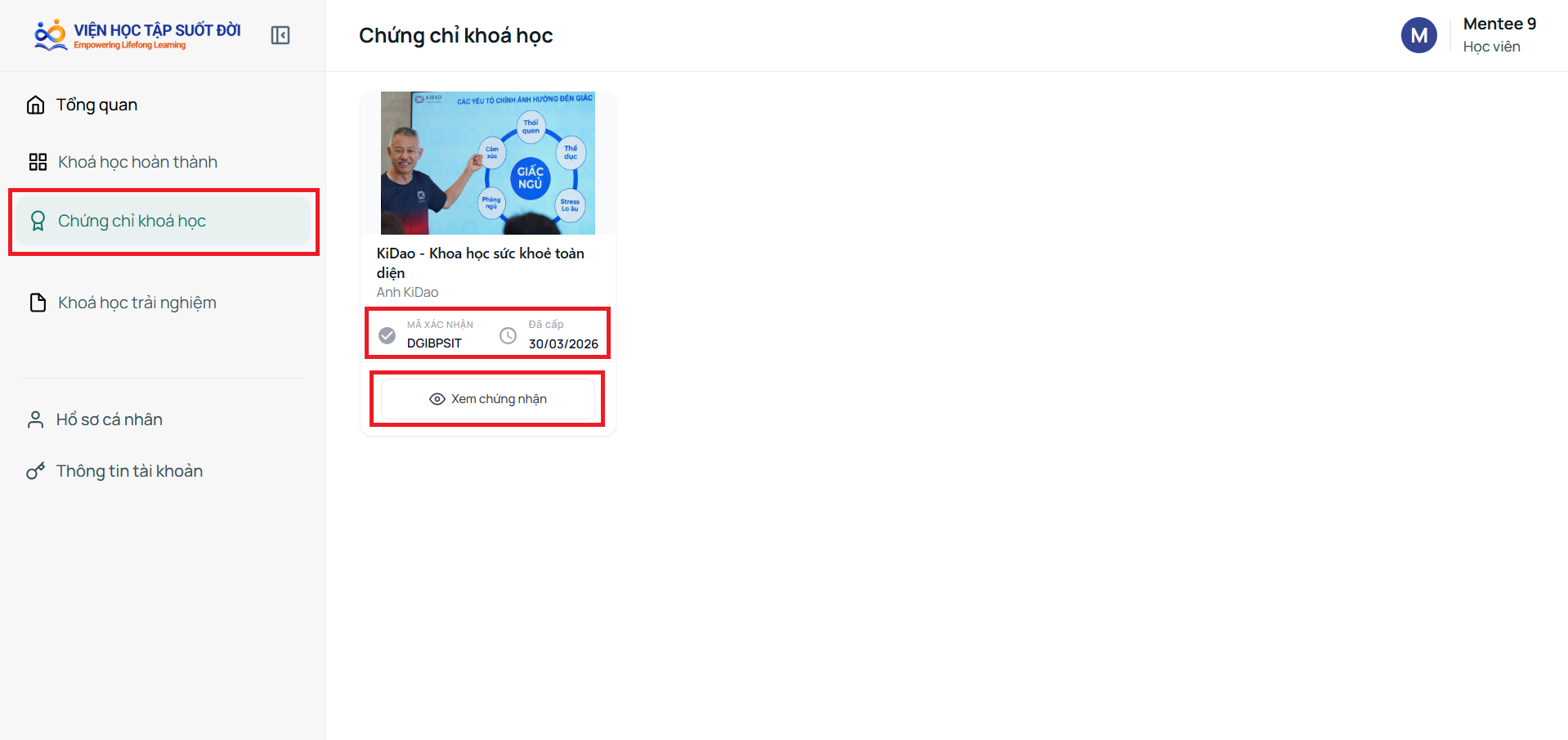Viewport: 1568px width, 740px height.
Task: Click the eye icon in Xem chứng nhận
Action: tap(437, 399)
